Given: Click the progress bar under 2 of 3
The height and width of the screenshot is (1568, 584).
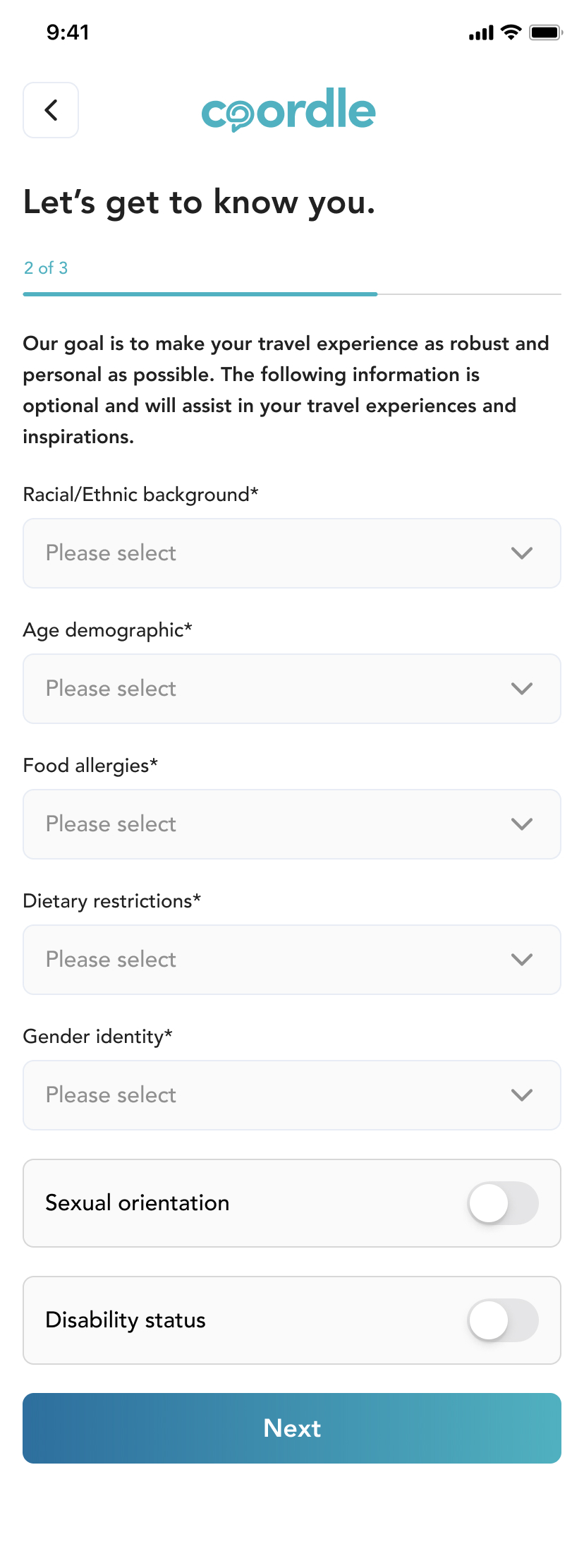Looking at the screenshot, I should coord(292,294).
